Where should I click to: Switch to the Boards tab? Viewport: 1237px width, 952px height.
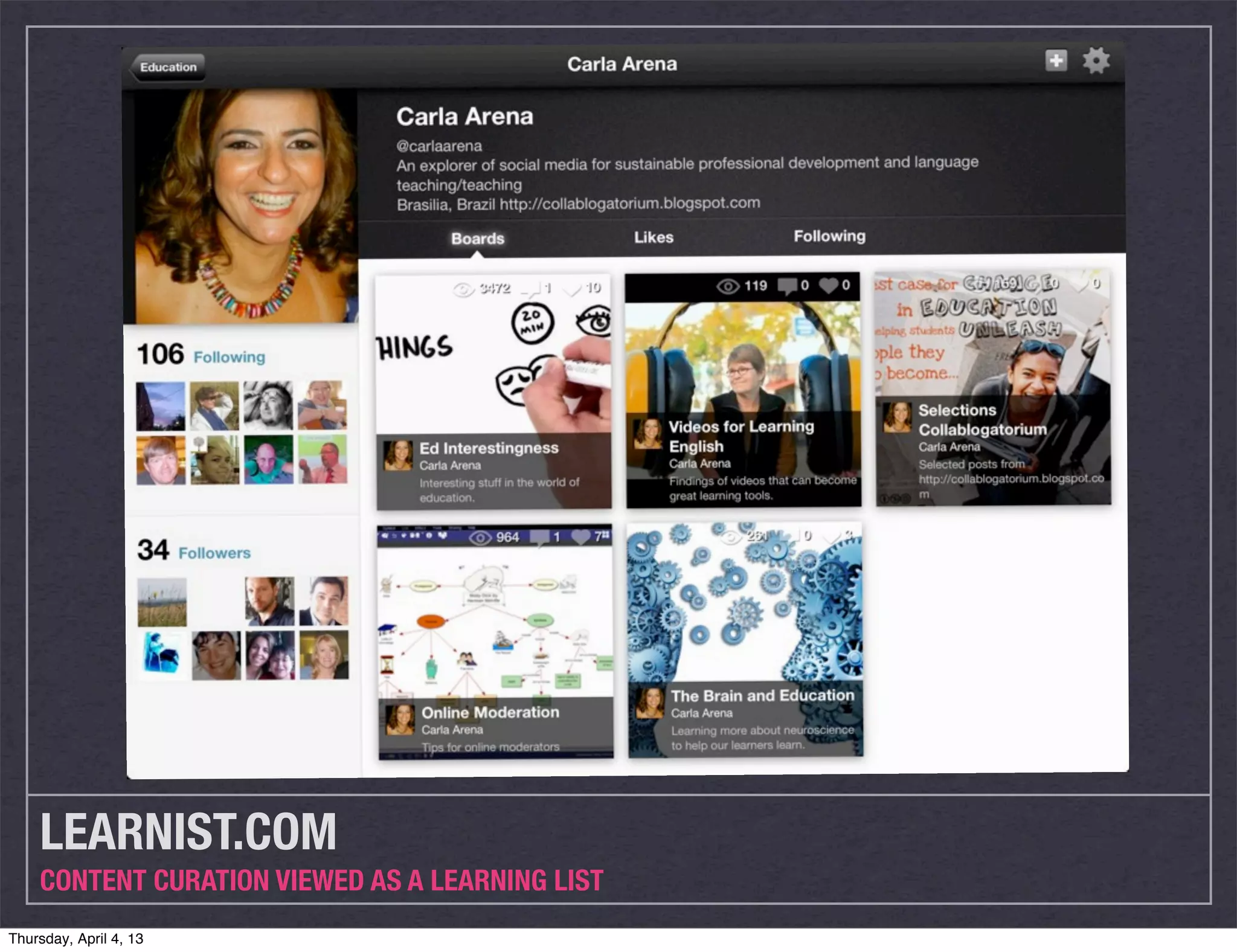(477, 239)
